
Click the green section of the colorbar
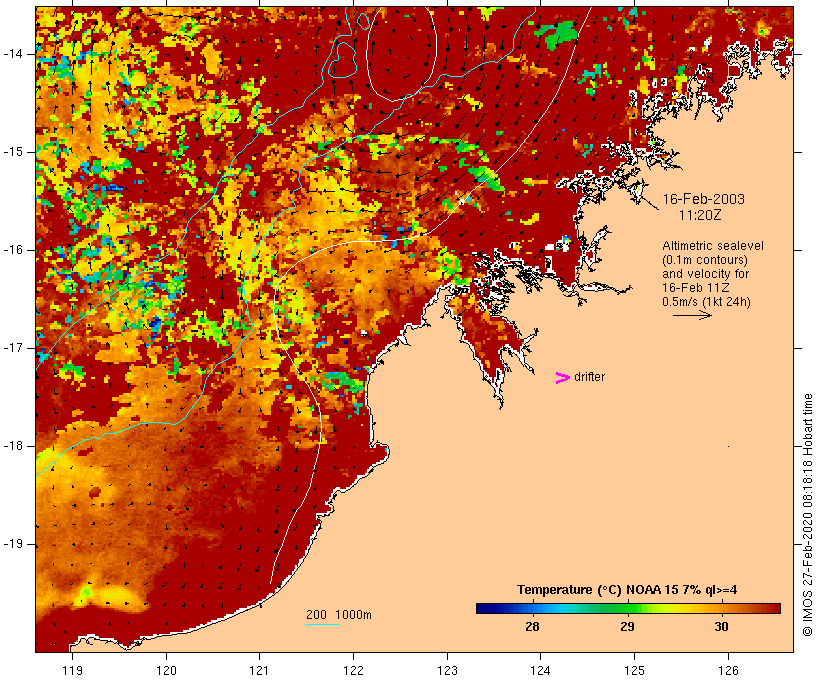[610, 607]
